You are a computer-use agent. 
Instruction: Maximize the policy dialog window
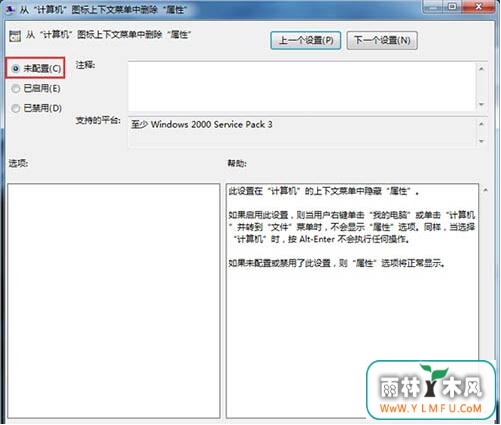[x=452, y=6]
